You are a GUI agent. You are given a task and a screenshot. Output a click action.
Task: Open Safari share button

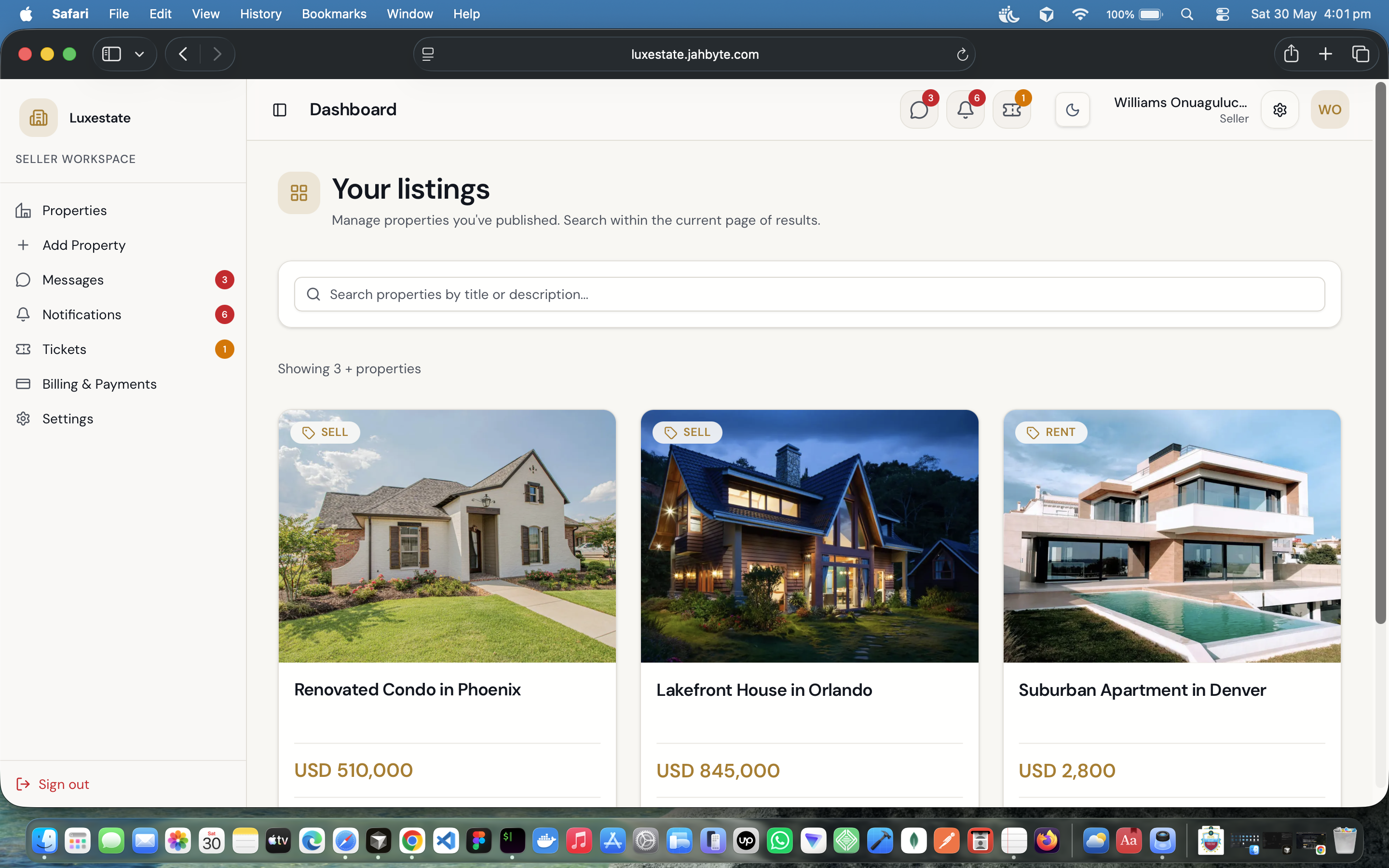click(1292, 54)
